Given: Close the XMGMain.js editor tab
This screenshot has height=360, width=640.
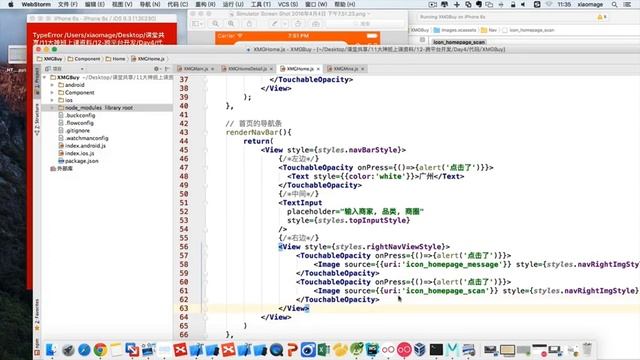Looking at the screenshot, I should (x=213, y=69).
